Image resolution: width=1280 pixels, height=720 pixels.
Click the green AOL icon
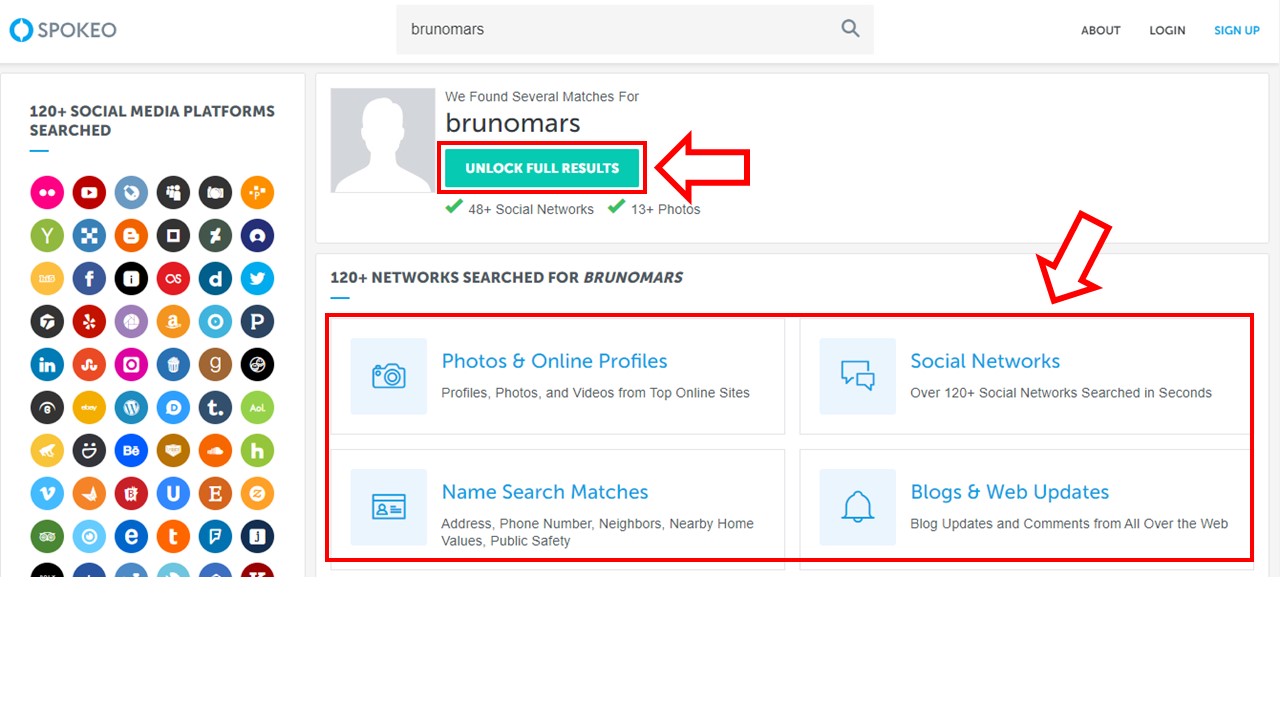(x=257, y=408)
